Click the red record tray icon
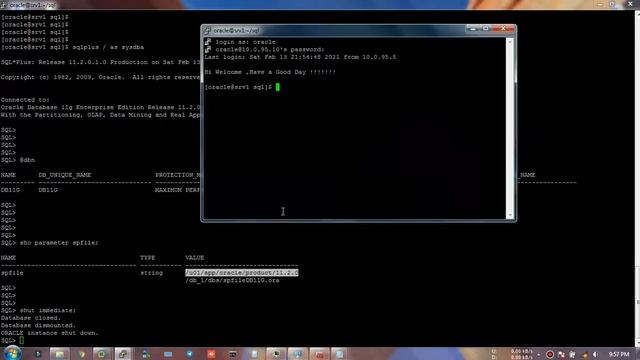This screenshot has height=360, width=640. tap(550, 355)
